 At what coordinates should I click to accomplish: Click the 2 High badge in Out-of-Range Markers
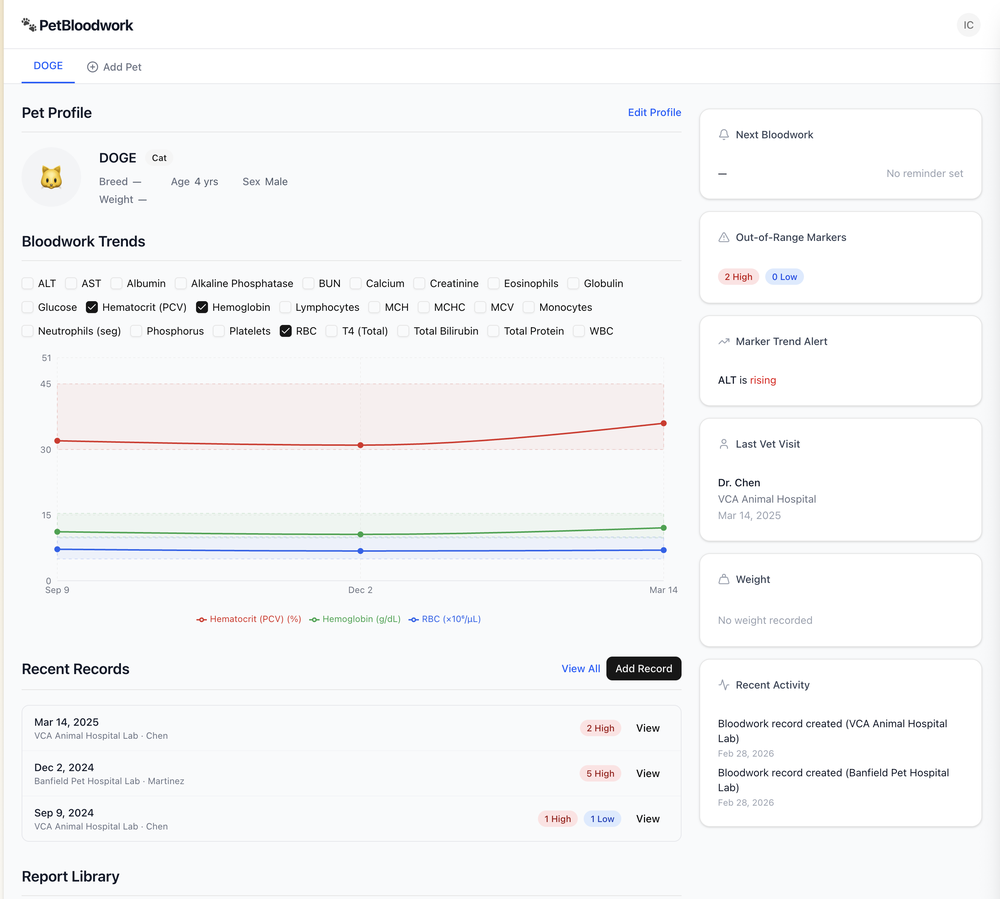click(738, 277)
